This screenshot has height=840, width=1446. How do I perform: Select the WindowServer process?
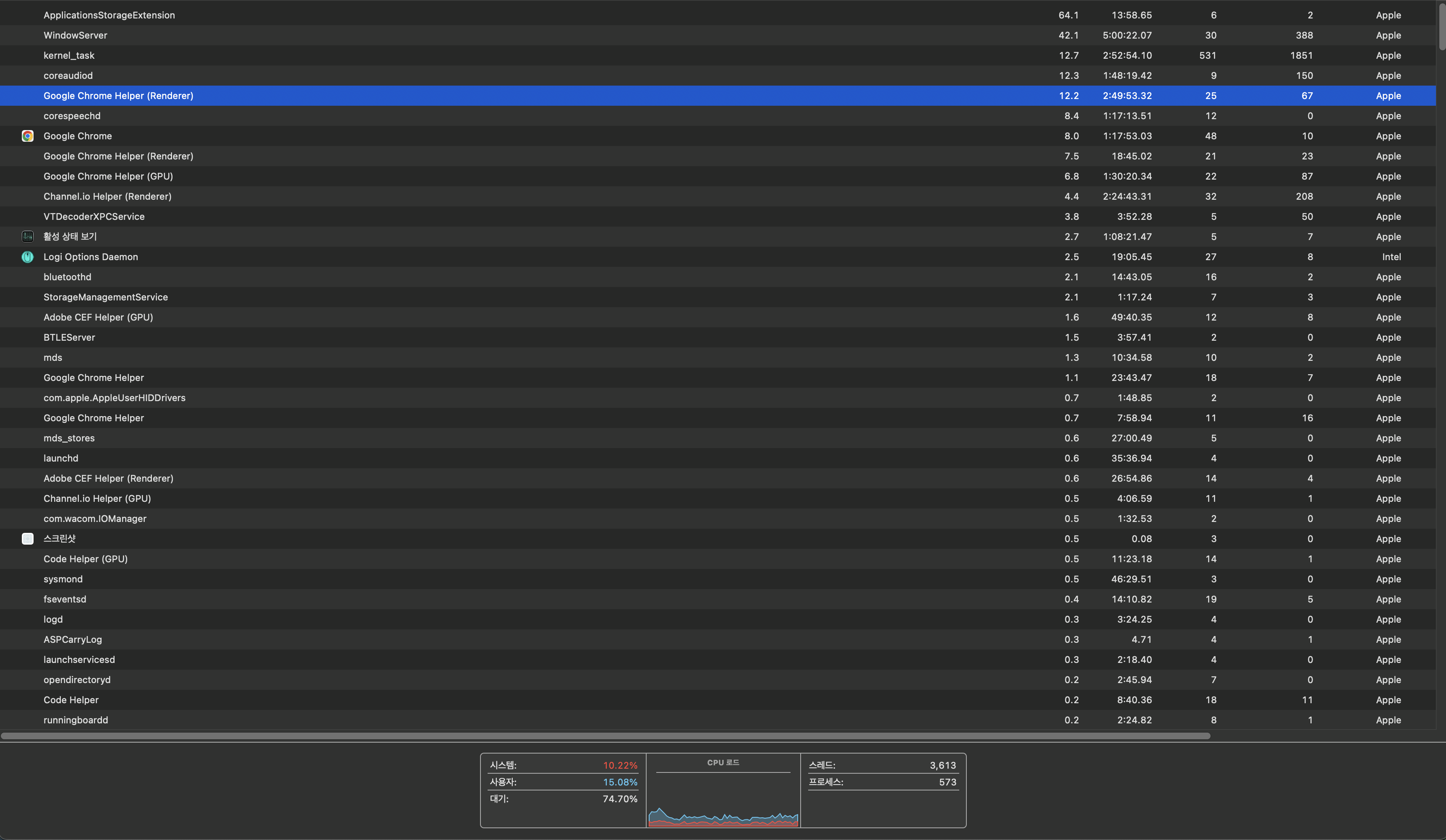[x=718, y=35]
